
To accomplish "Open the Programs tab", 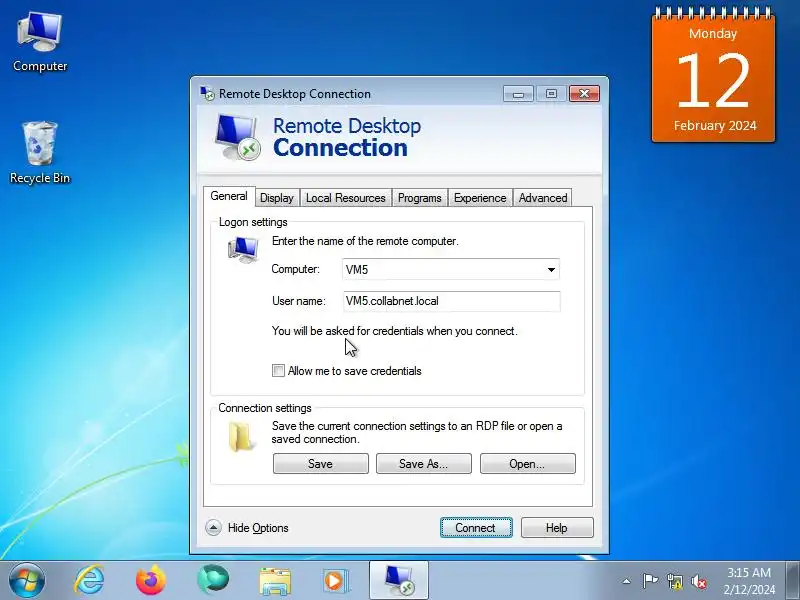I will click(419, 198).
